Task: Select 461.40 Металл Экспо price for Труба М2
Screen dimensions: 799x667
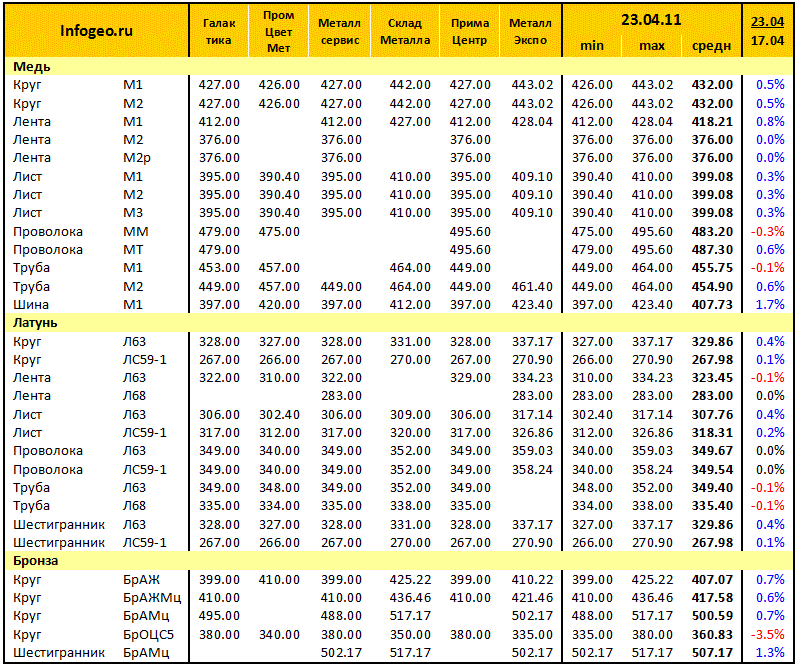Action: point(532,287)
